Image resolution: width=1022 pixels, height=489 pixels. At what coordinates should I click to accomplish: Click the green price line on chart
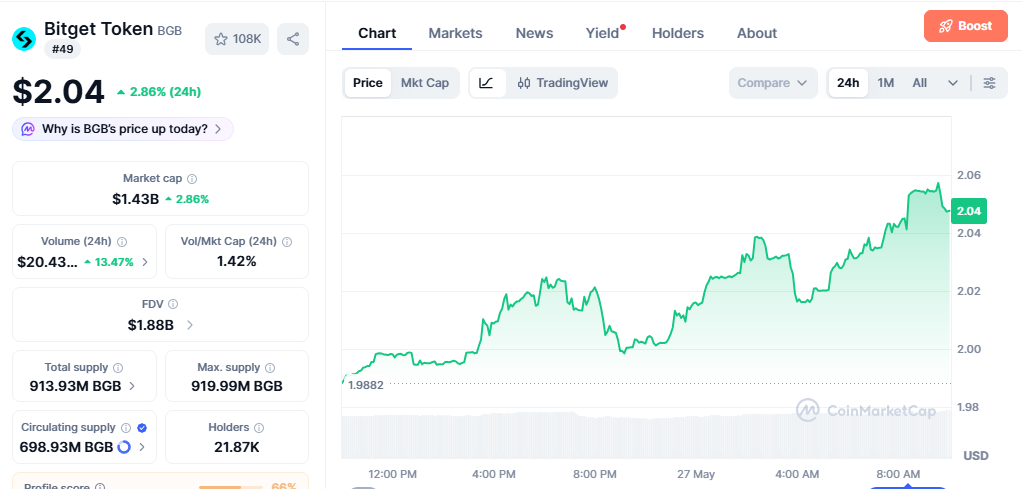[x=645, y=282]
